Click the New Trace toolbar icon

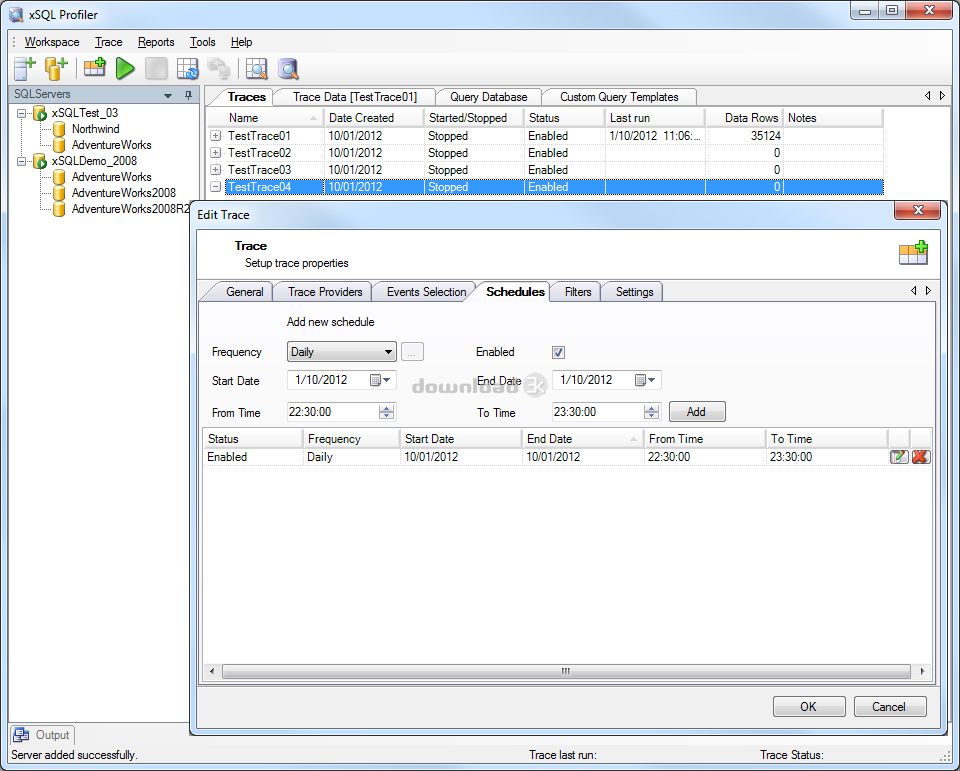click(94, 67)
